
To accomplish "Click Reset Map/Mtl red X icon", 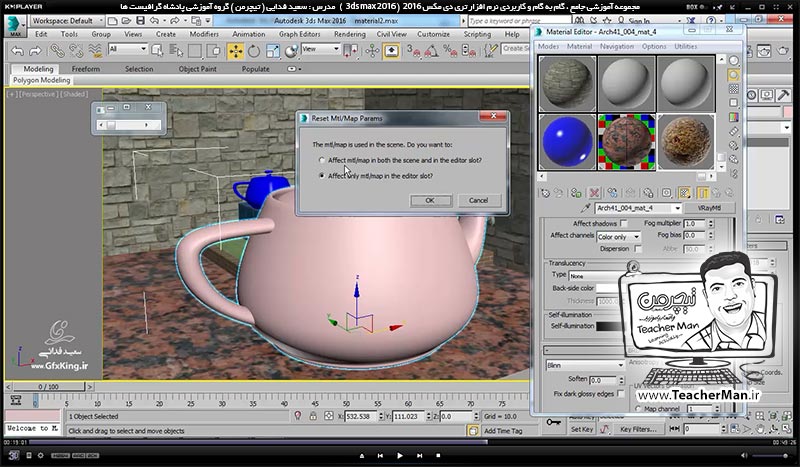I will point(594,193).
